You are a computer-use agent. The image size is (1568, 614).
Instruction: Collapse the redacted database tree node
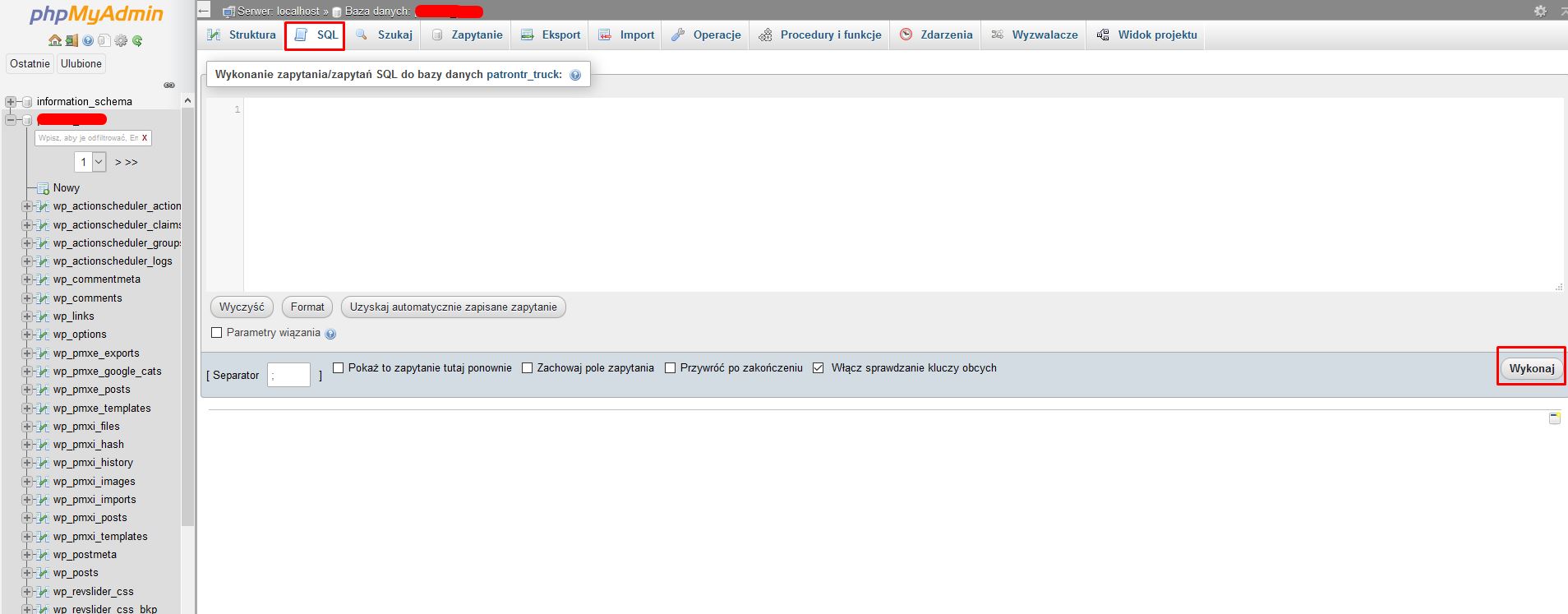click(x=11, y=120)
